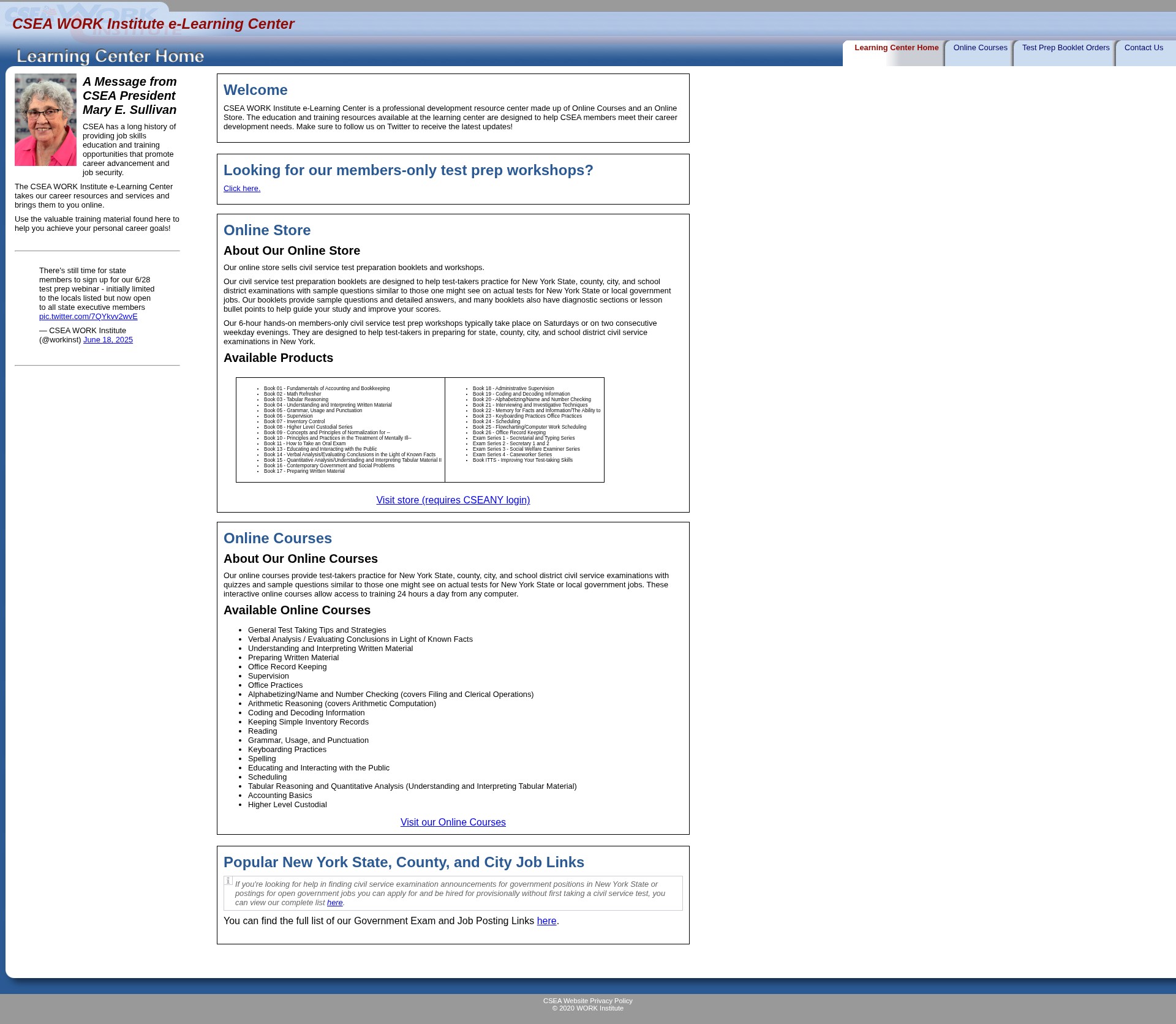Click the CSEA WORK Institute e-Learning Center title

click(x=153, y=24)
